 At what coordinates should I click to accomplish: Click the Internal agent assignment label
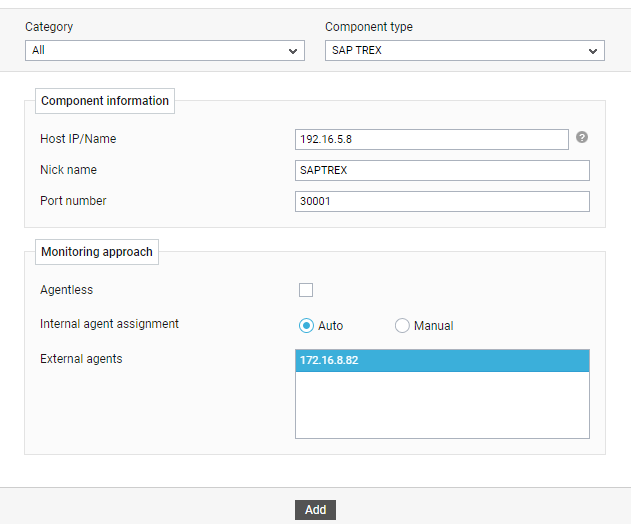tap(109, 324)
